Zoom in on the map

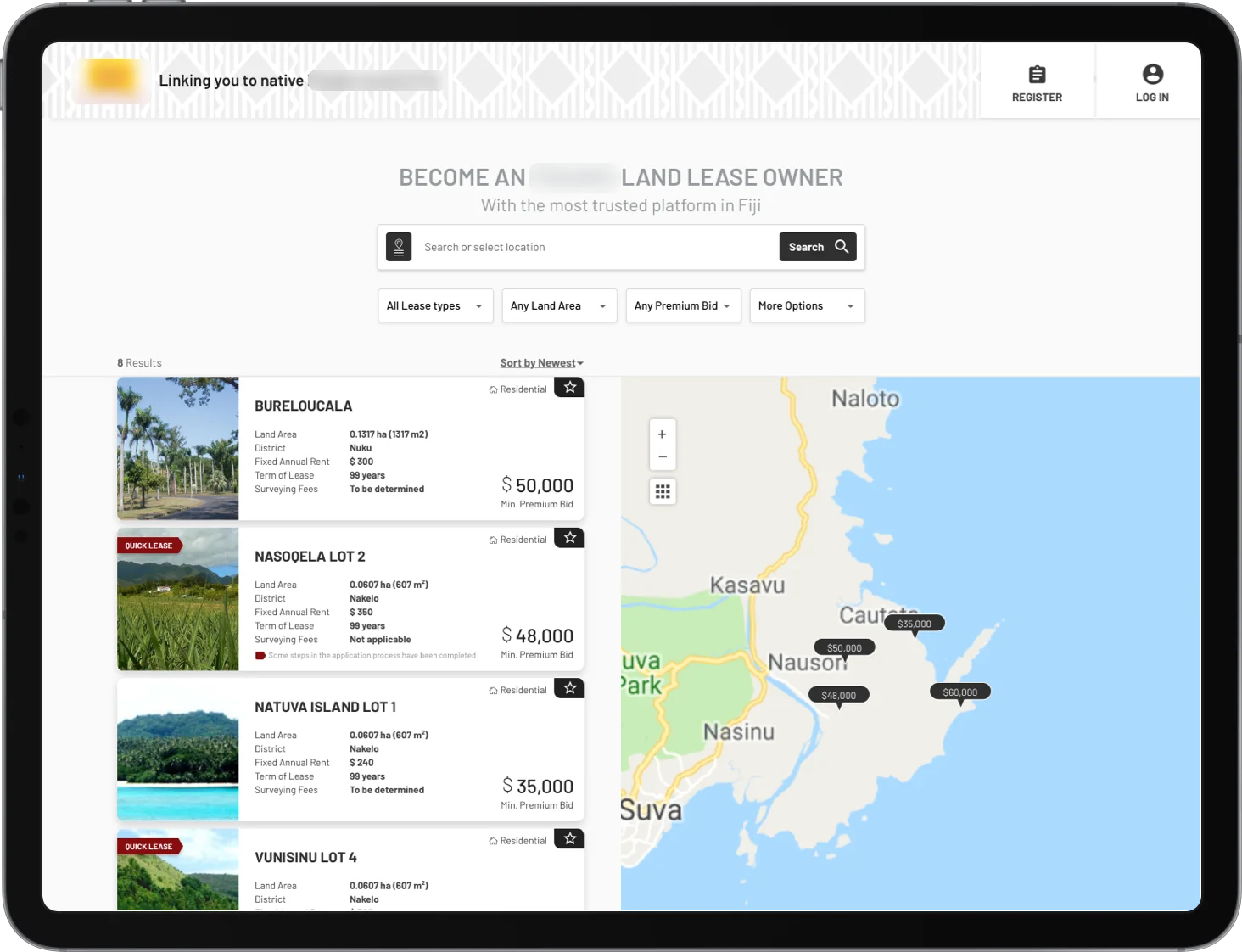[x=663, y=434]
